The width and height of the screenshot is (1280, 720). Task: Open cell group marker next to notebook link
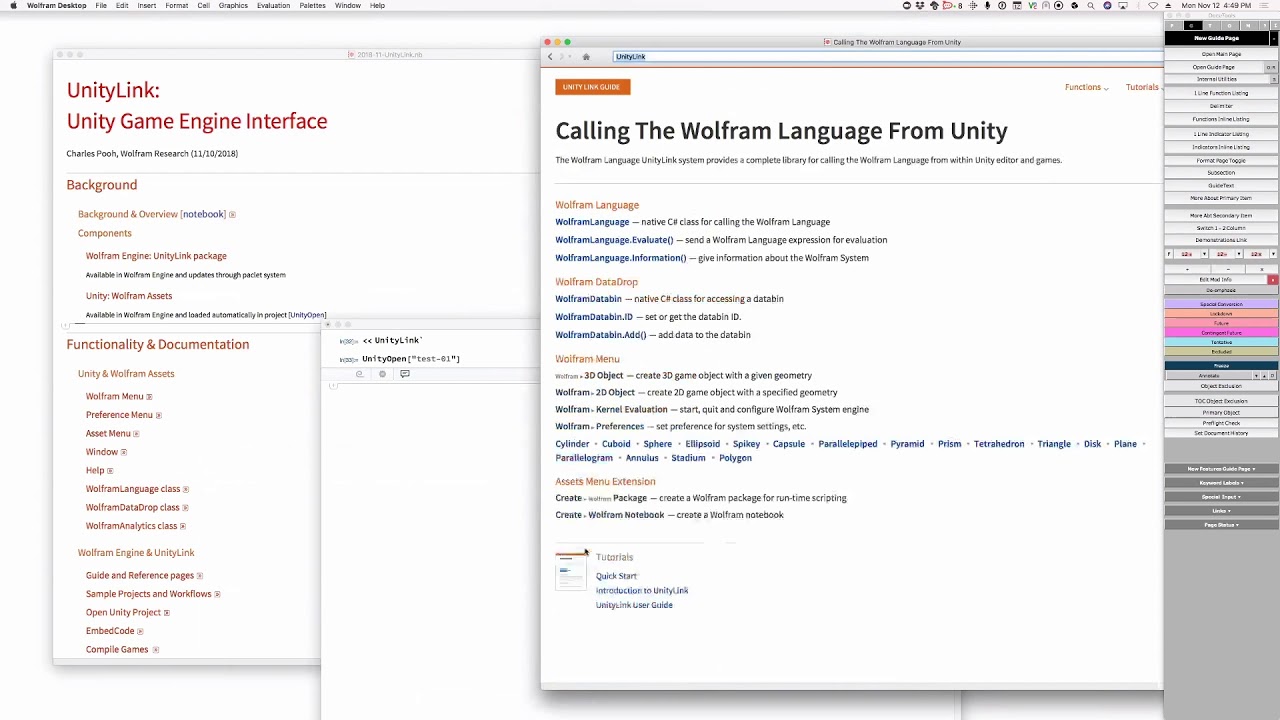[232, 214]
